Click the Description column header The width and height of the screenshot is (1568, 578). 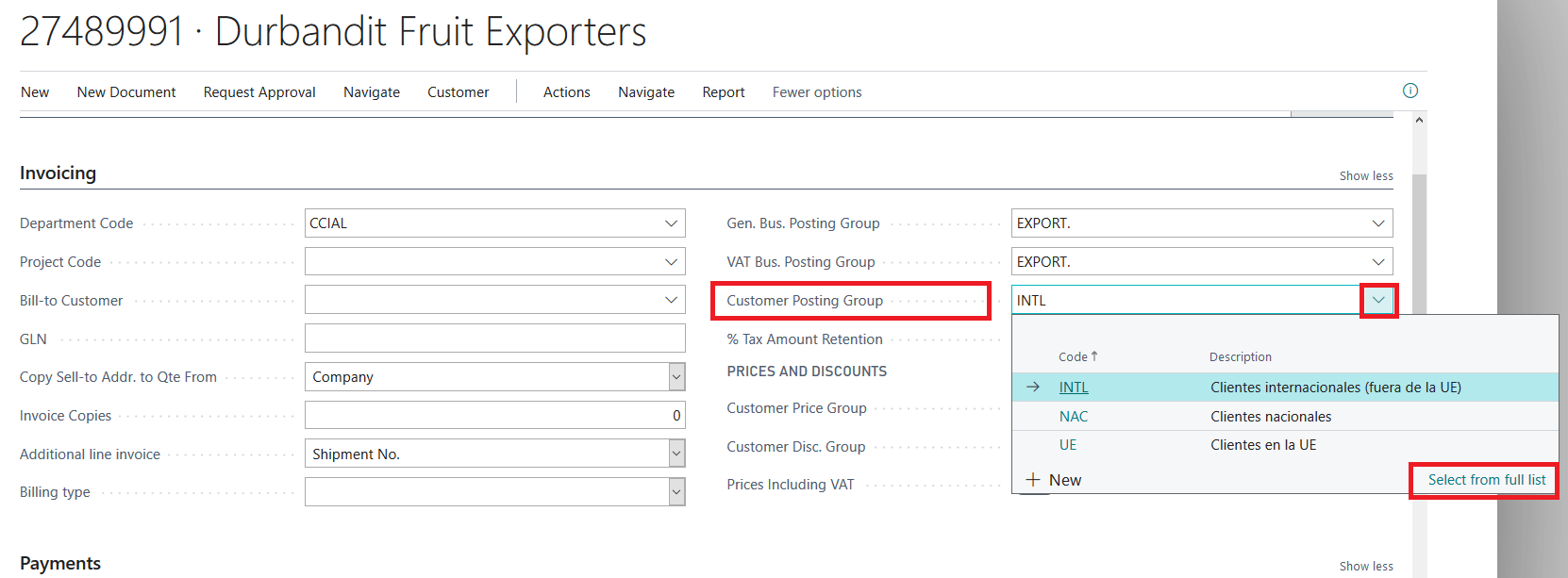[x=1241, y=357]
